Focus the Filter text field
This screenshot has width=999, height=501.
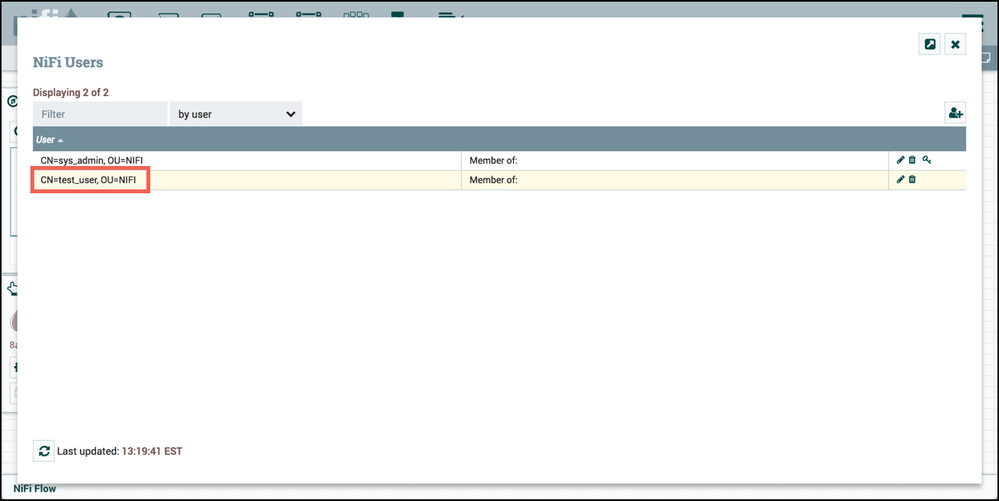point(100,114)
